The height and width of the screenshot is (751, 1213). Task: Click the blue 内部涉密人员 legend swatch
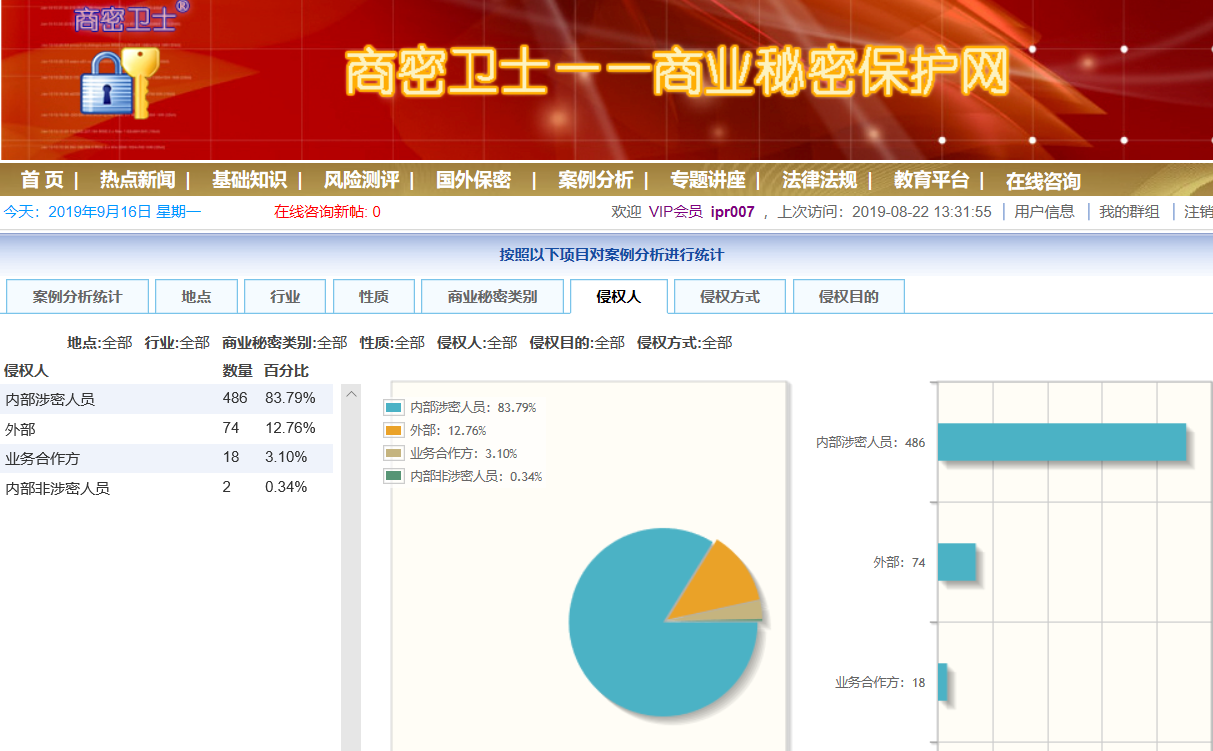tap(393, 407)
